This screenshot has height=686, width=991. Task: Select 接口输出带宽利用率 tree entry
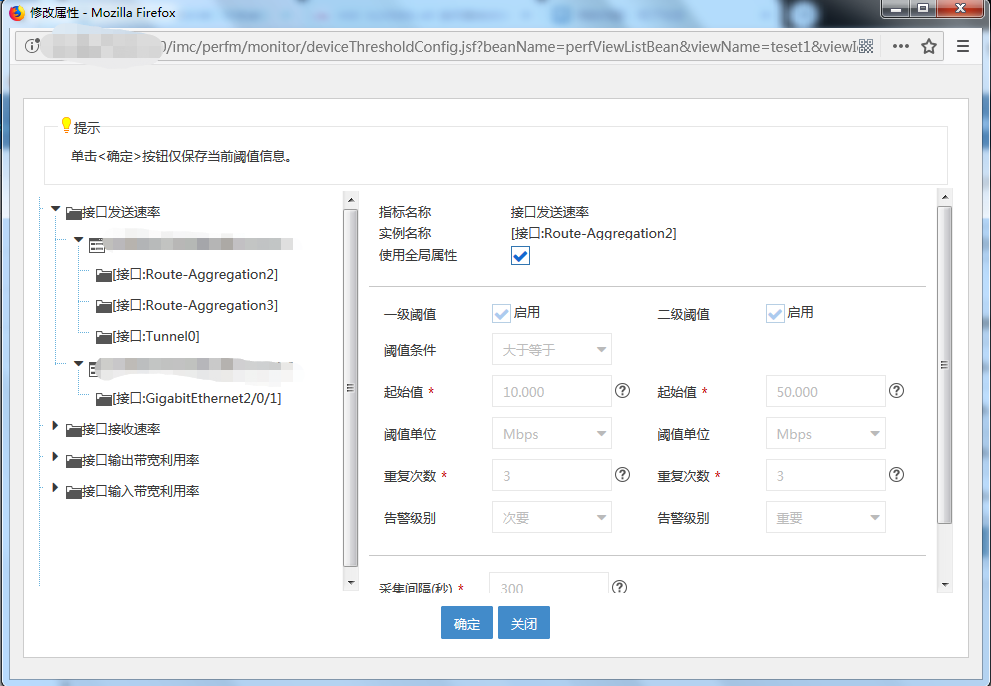click(x=141, y=460)
